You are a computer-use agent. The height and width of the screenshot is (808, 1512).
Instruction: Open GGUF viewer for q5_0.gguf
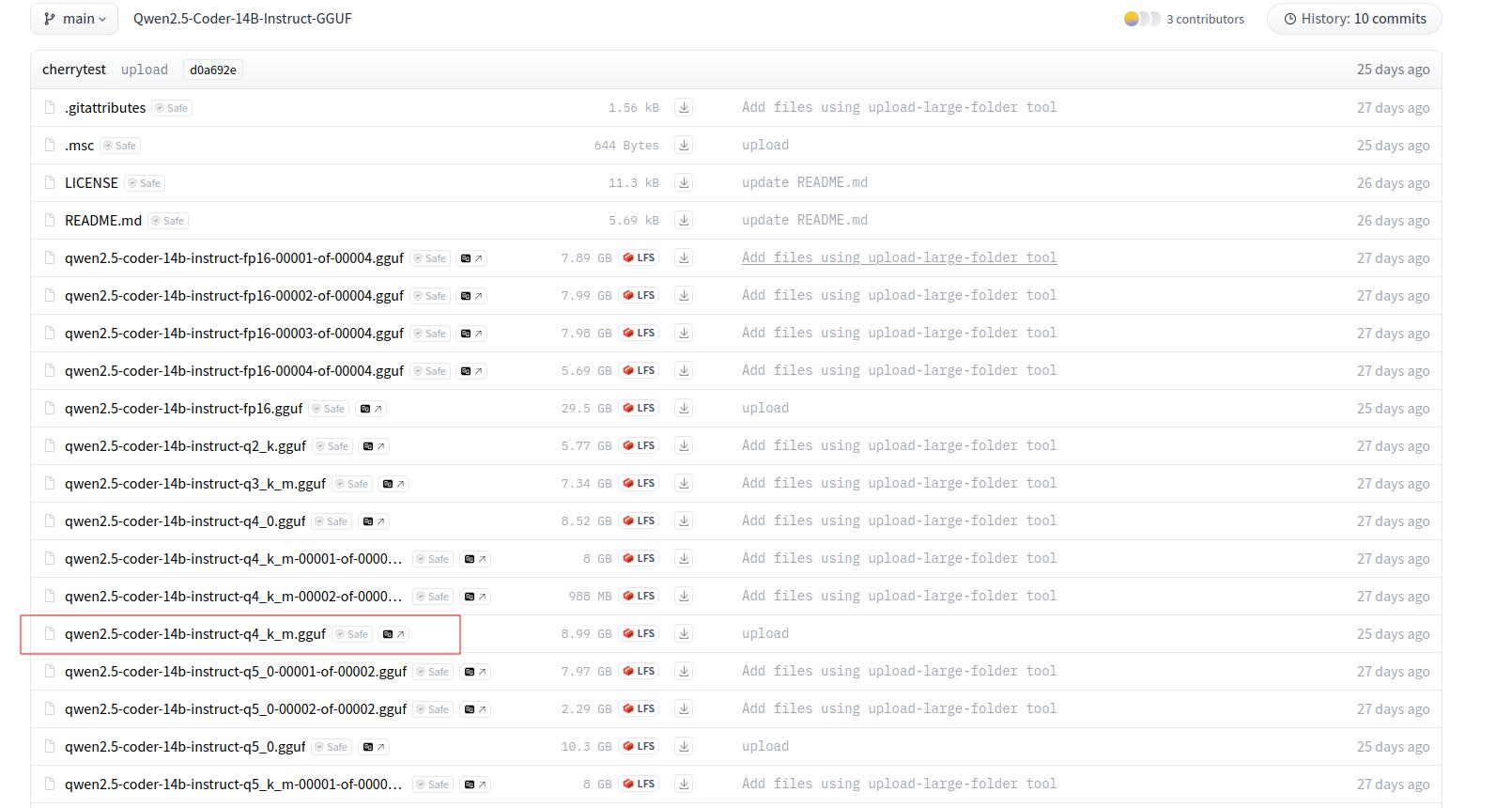point(374,747)
